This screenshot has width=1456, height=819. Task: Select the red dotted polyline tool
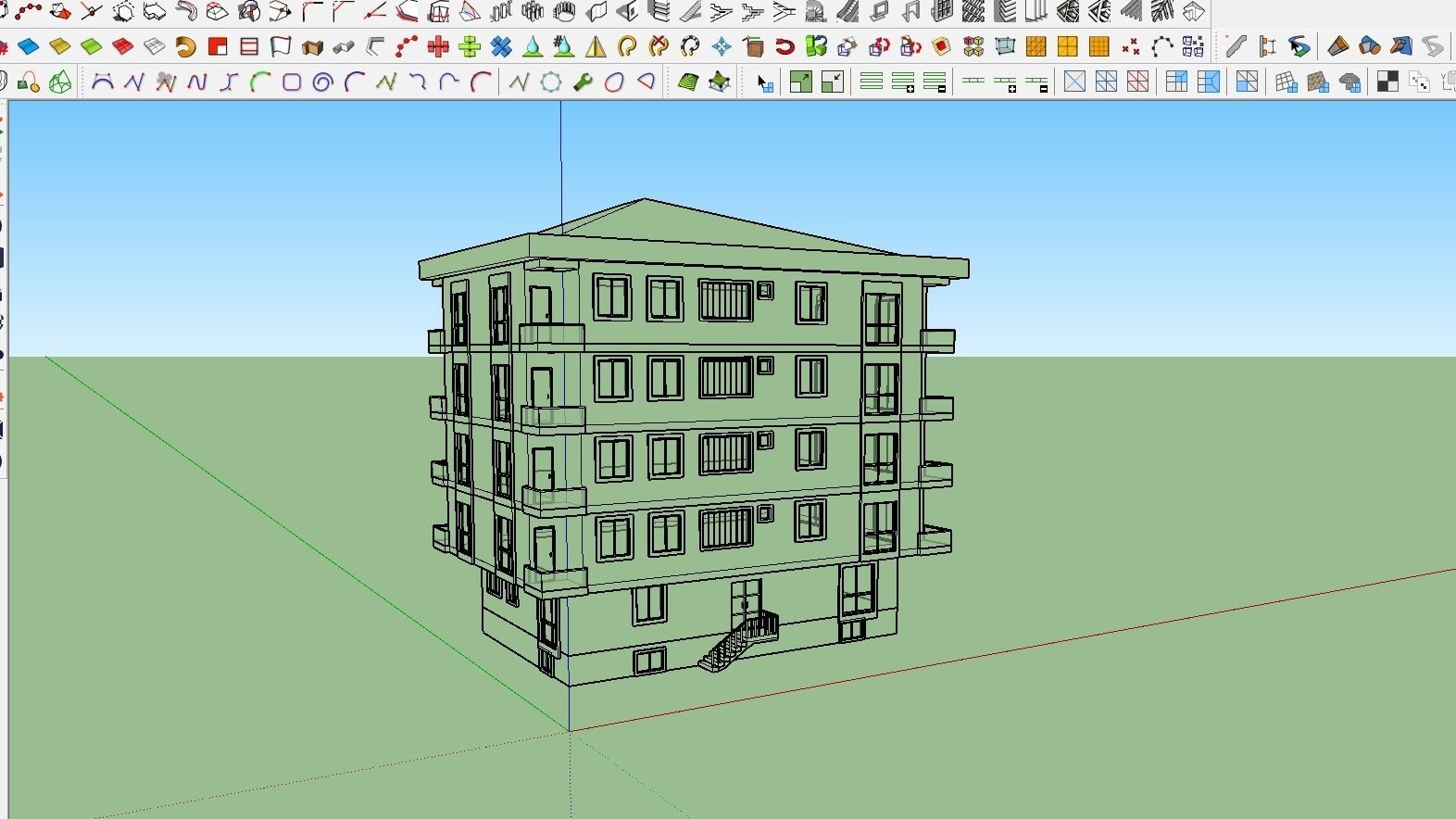[28, 11]
